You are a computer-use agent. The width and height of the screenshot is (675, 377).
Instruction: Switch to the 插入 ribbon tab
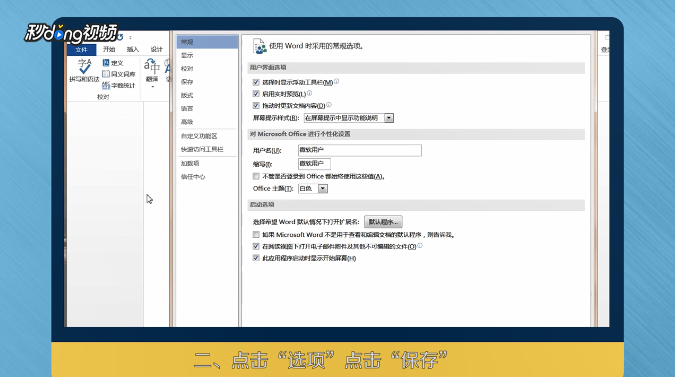point(133,49)
